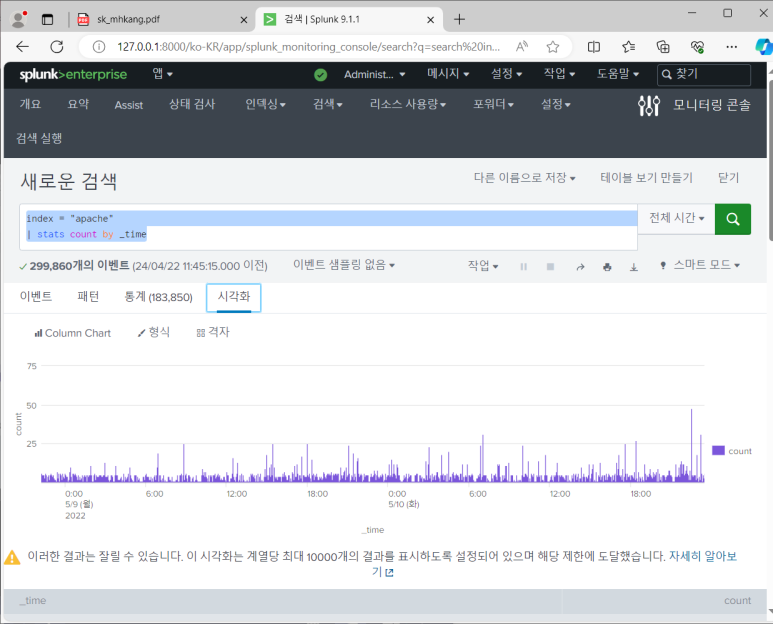Switch to the 패턴 tab
The height and width of the screenshot is (624, 773).
[88, 297]
